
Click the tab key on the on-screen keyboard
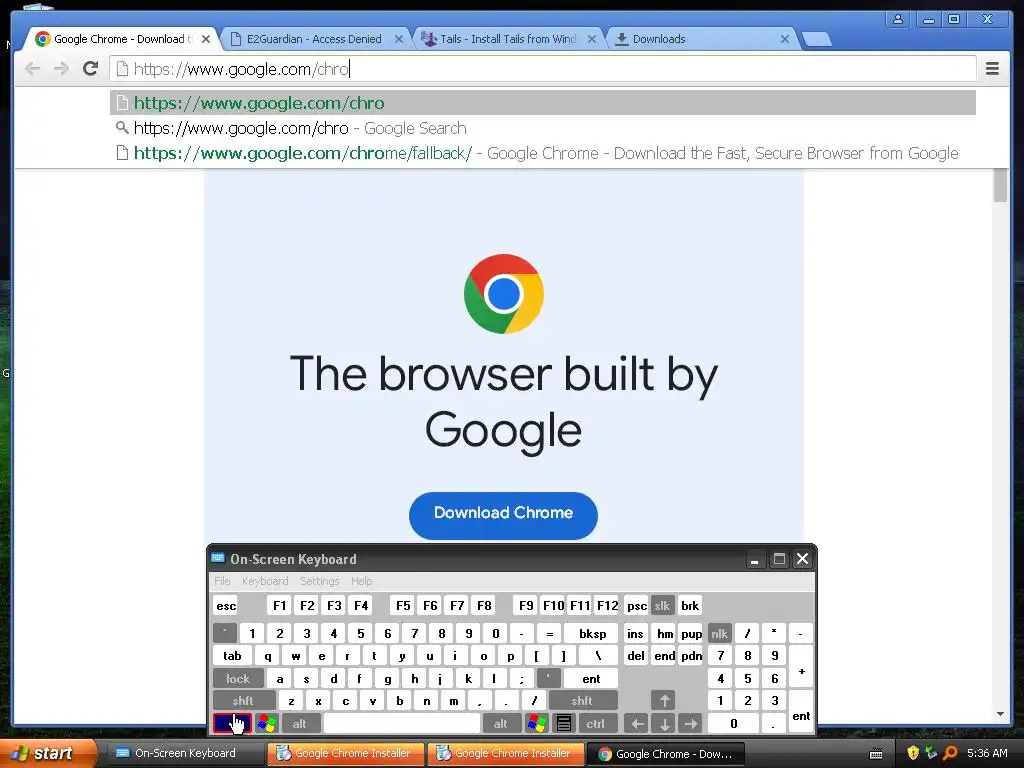(x=232, y=656)
